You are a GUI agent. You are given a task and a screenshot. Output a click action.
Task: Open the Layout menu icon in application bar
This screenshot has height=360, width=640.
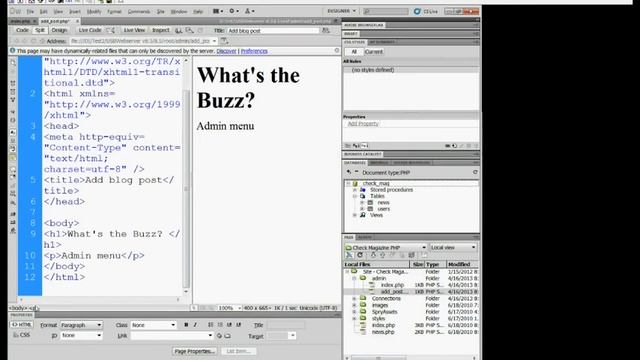[x=218, y=11]
